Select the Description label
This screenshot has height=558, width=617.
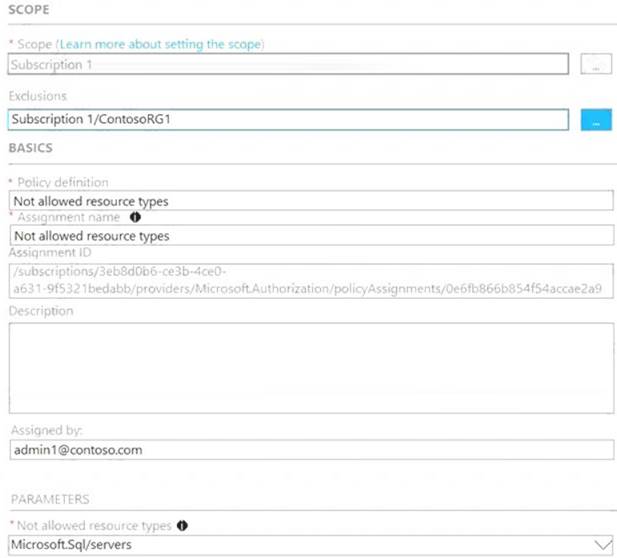[x=41, y=311]
